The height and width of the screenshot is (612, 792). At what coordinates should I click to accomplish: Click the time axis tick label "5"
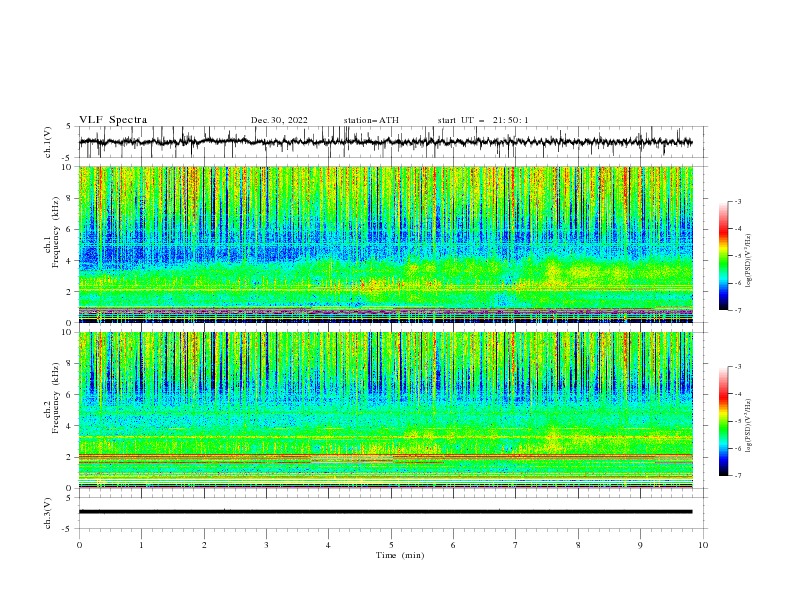(391, 545)
